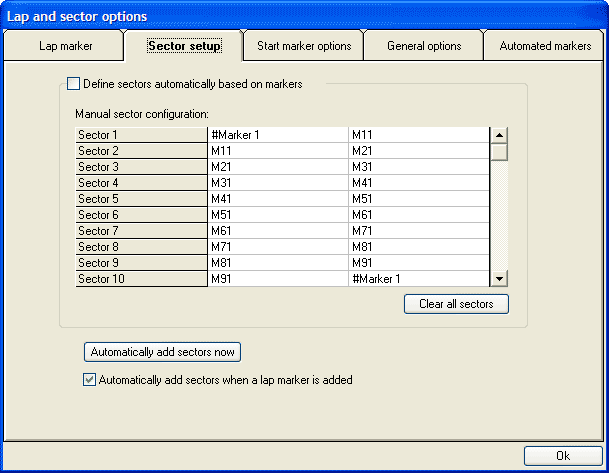Confirm the dialog with the Ok button
The width and height of the screenshot is (609, 473).
pyautogui.click(x=562, y=455)
